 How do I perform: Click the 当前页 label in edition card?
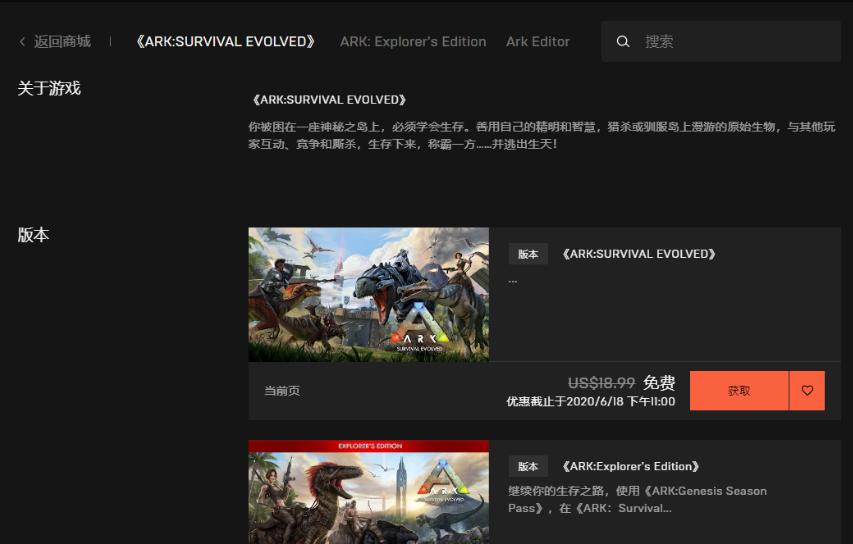click(282, 391)
